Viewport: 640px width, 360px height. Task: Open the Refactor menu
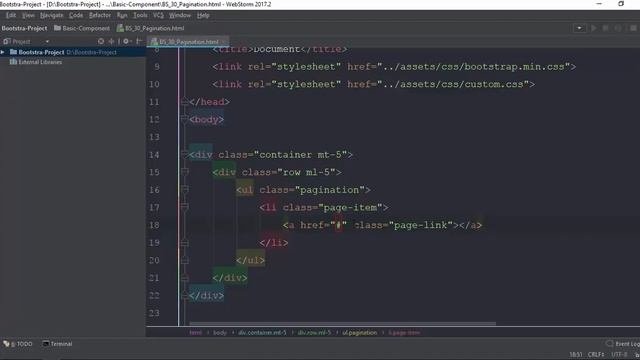(x=100, y=15)
